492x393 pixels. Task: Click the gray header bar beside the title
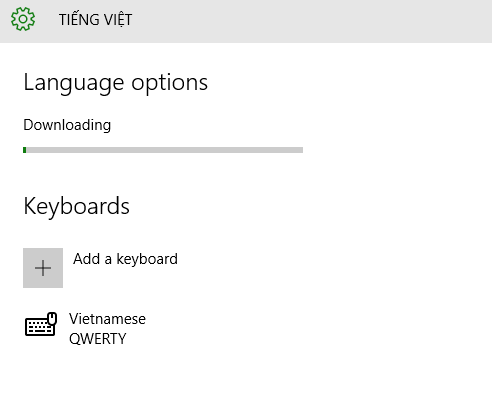pyautogui.click(x=310, y=21)
